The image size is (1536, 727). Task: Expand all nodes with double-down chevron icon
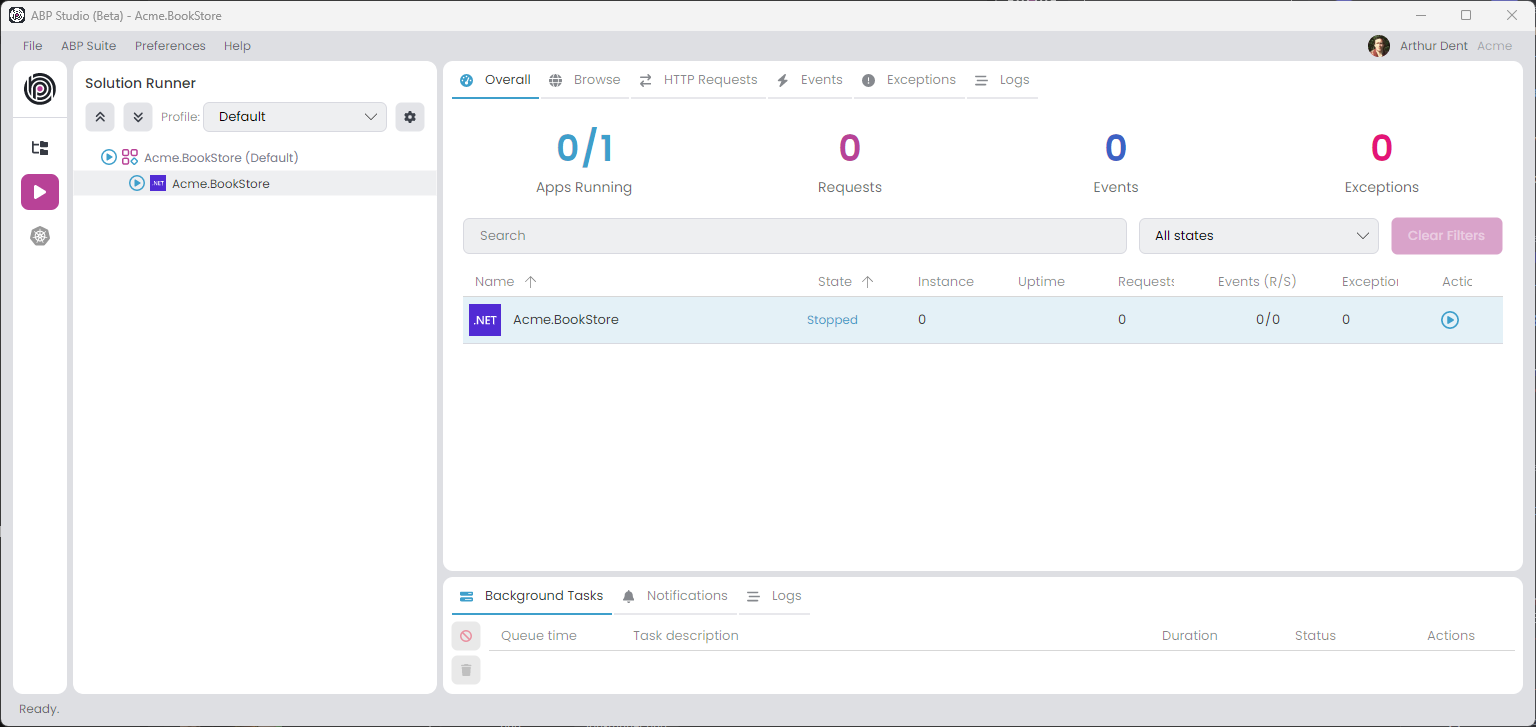(x=137, y=116)
